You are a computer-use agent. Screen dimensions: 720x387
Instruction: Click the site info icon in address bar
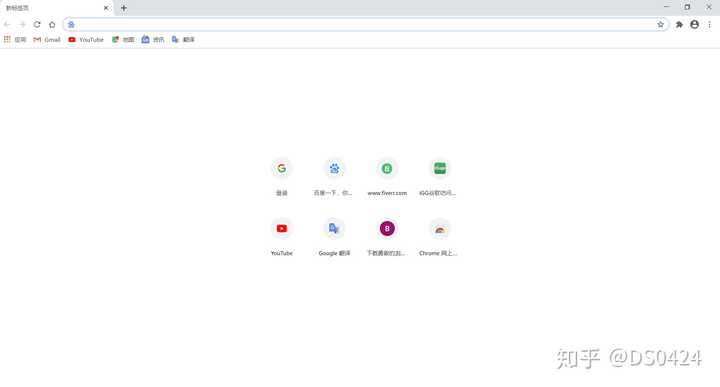71,24
